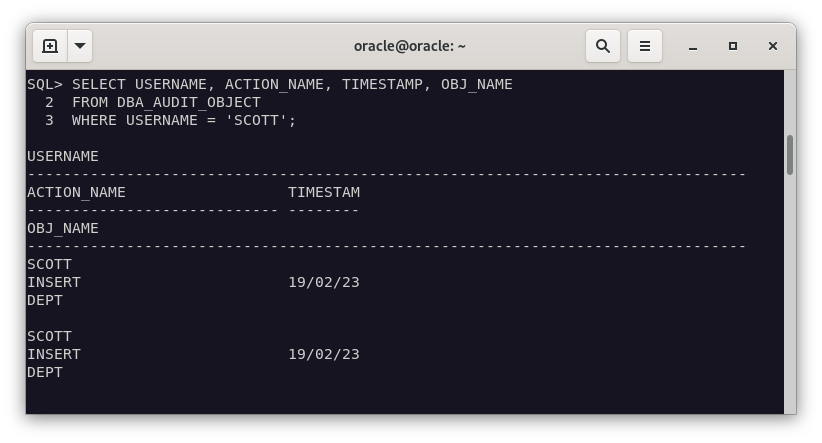Expand the new tab dropdown arrow
The width and height of the screenshot is (822, 443).
[x=79, y=46]
